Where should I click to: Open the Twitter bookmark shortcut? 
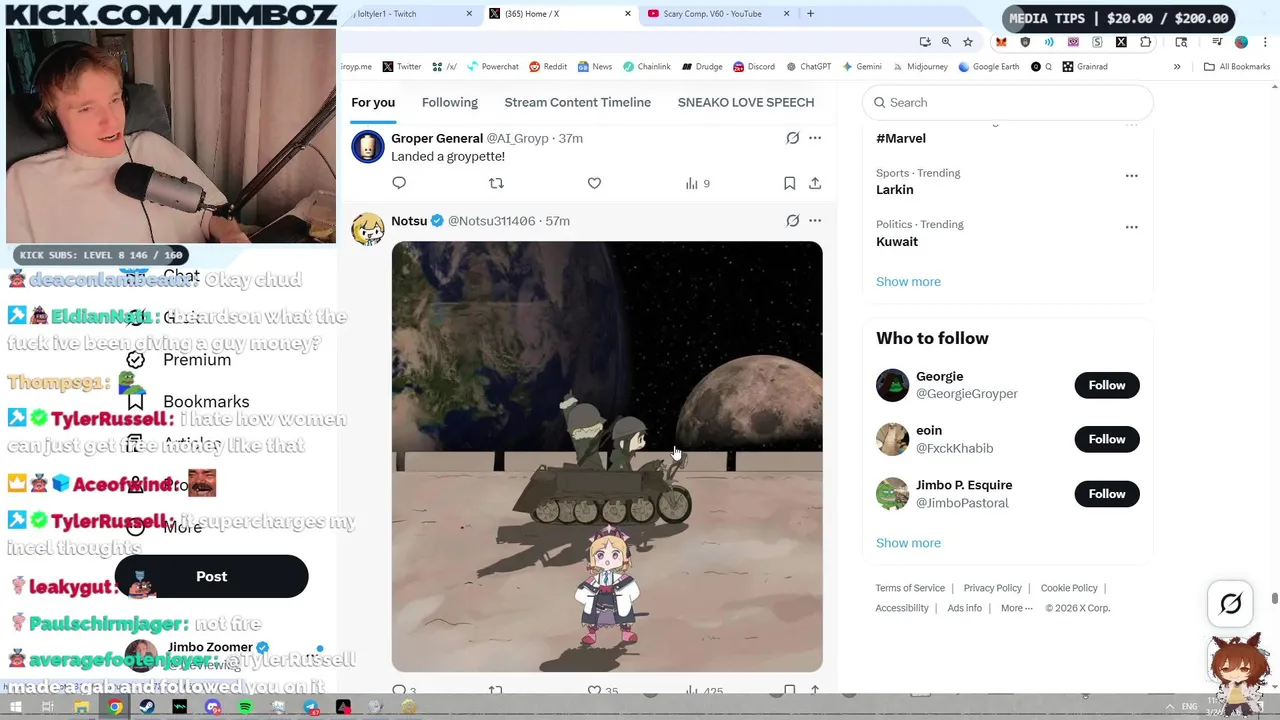(401, 67)
